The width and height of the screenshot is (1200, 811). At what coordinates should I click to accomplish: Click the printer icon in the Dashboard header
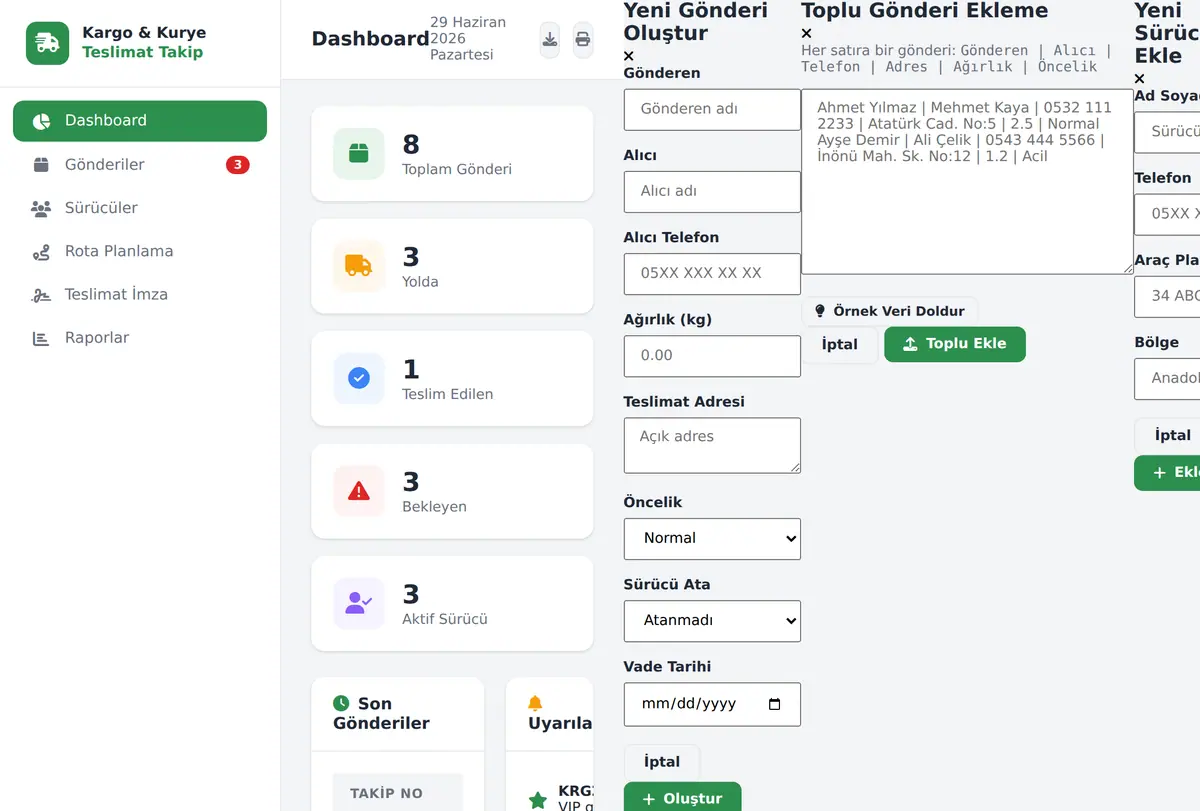click(x=582, y=40)
